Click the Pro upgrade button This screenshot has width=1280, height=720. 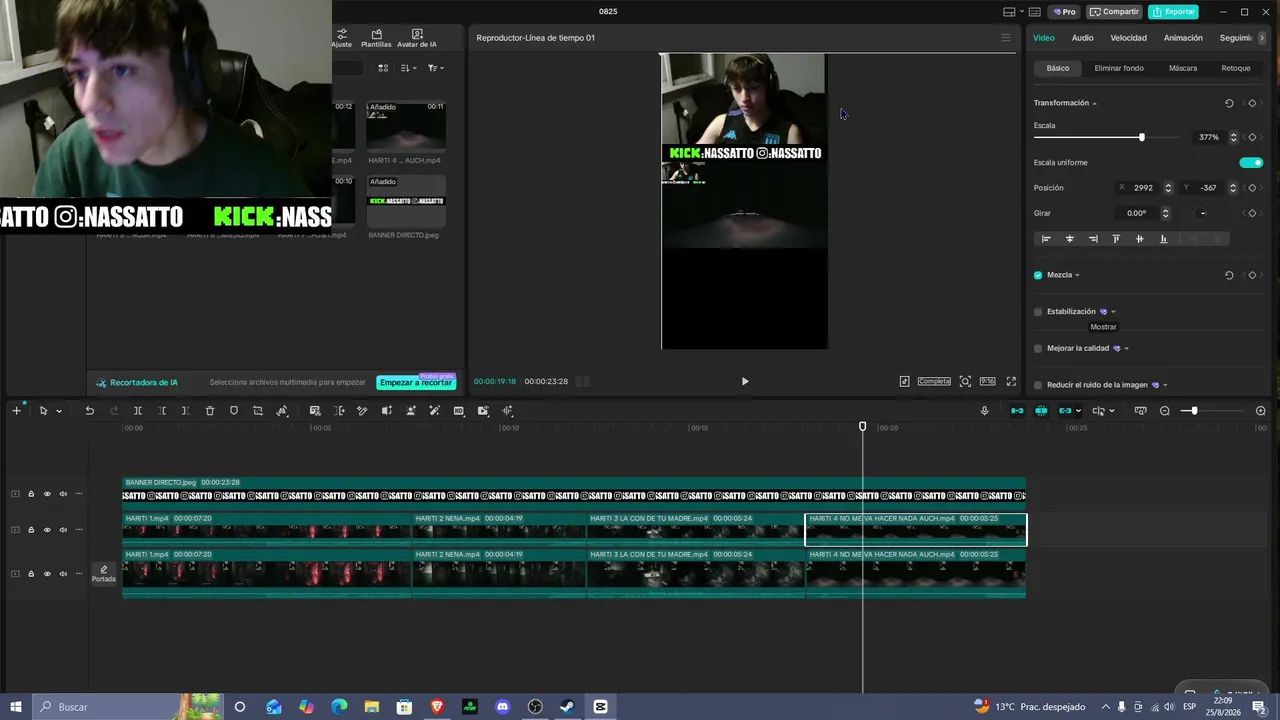coord(1064,12)
